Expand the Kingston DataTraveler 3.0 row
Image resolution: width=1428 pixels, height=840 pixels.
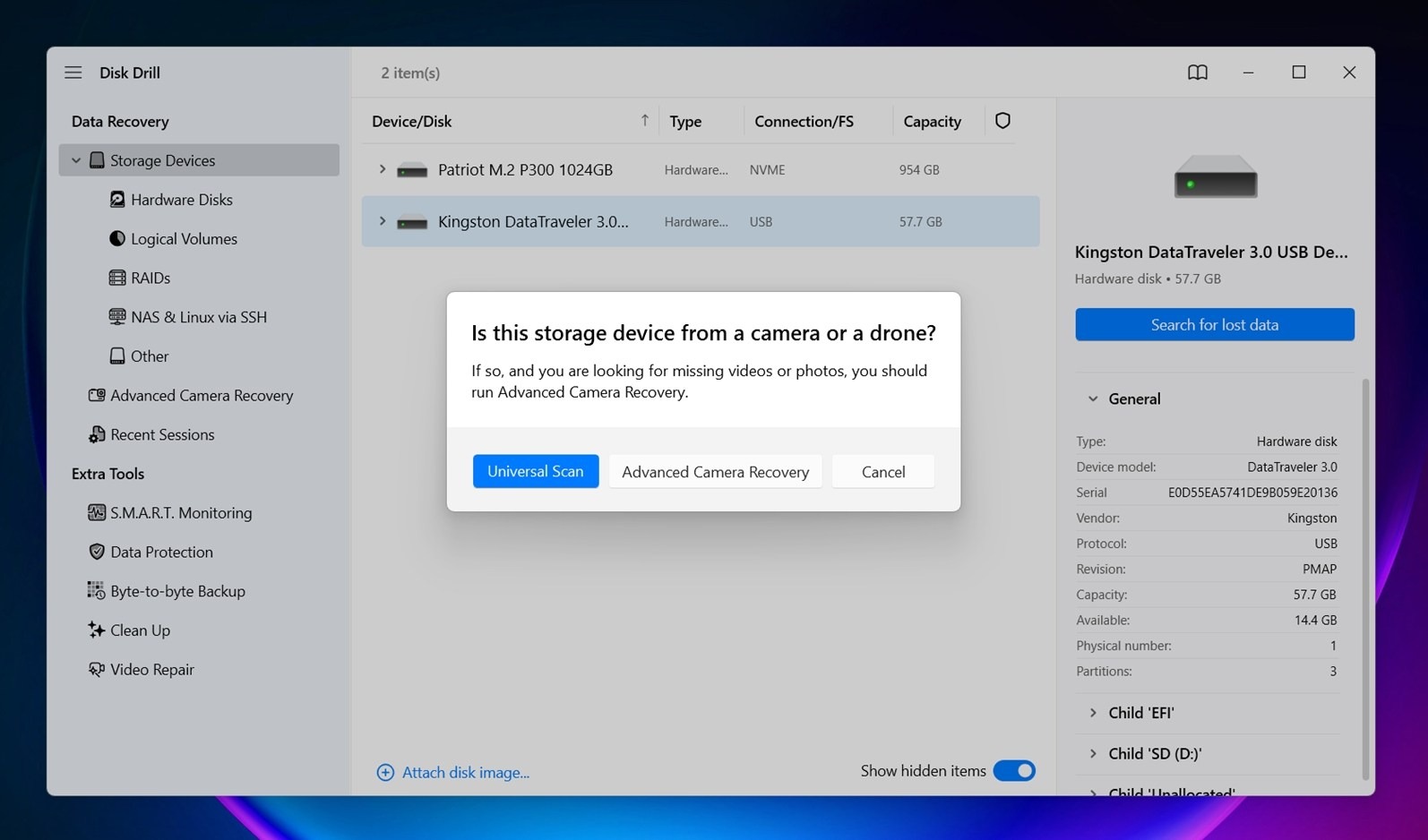[x=383, y=221]
